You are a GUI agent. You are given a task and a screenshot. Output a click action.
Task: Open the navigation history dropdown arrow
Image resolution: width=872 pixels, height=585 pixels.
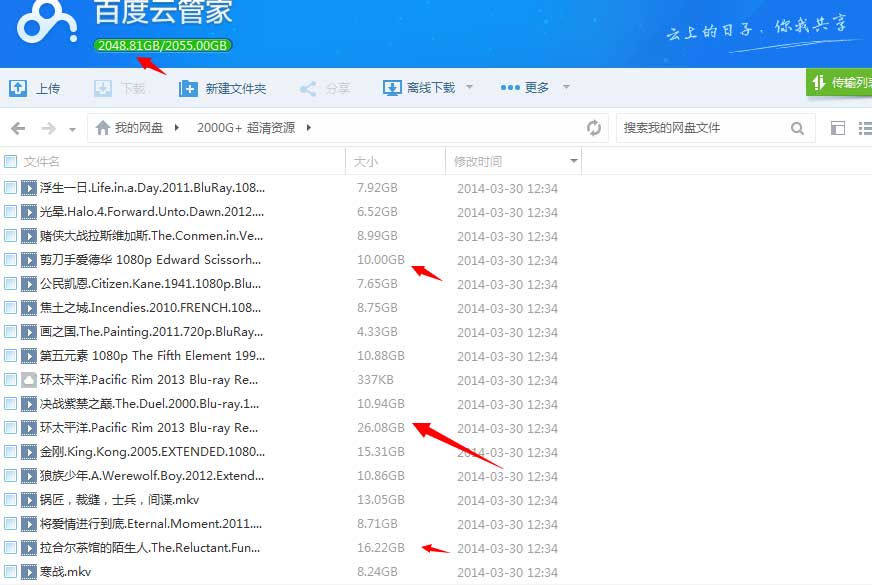point(72,129)
